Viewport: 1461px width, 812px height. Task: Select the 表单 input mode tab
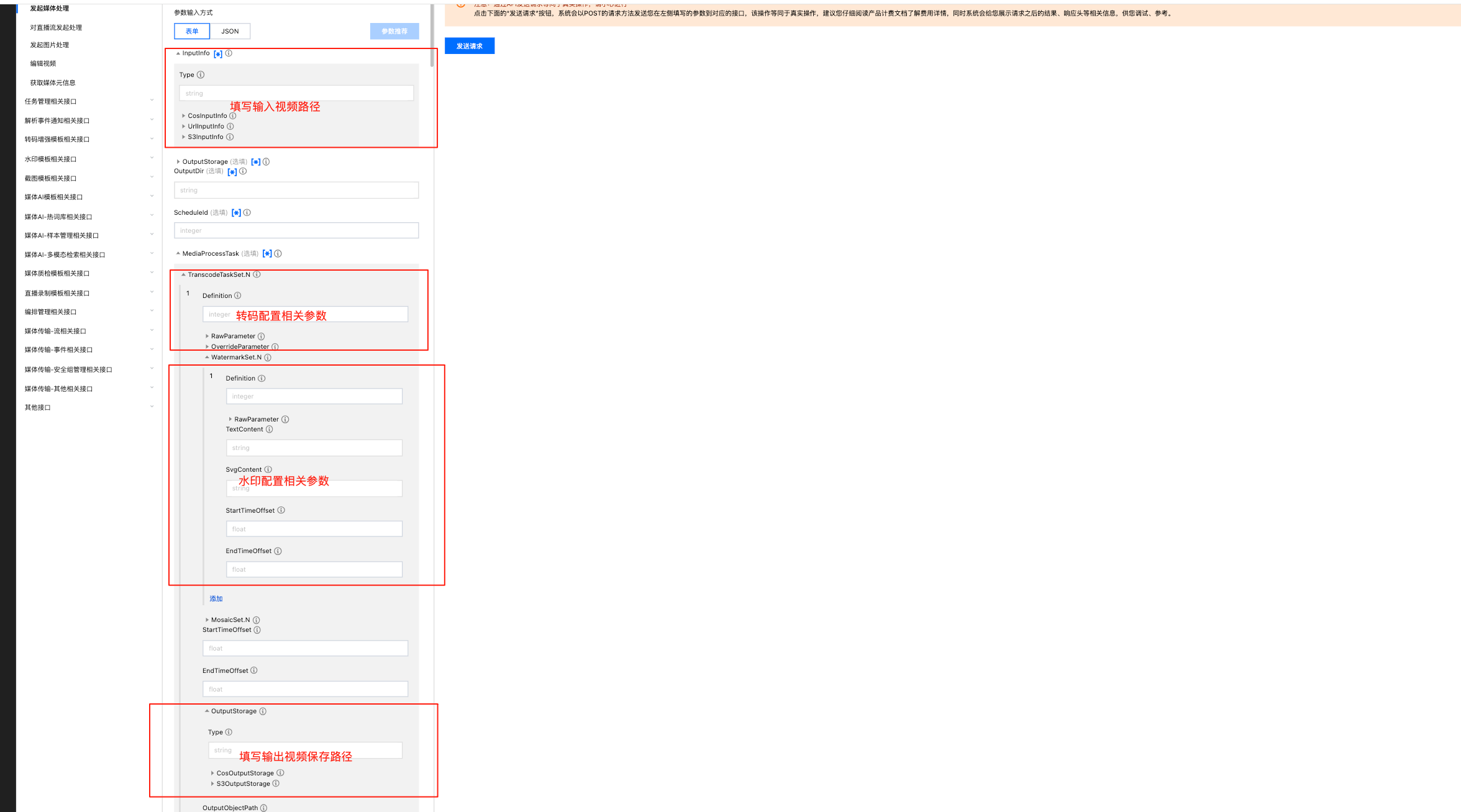coord(192,31)
